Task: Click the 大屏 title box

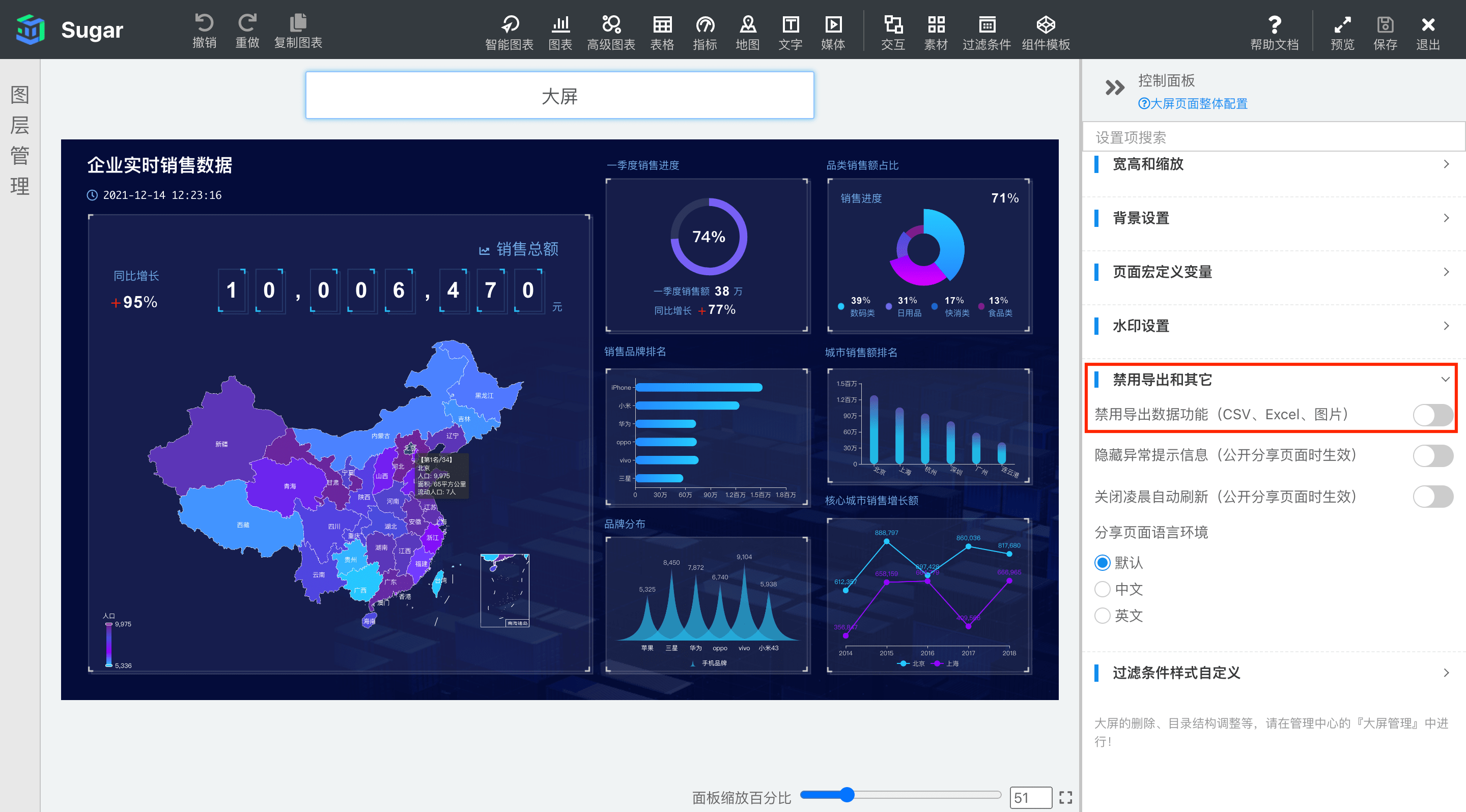Action: (559, 96)
